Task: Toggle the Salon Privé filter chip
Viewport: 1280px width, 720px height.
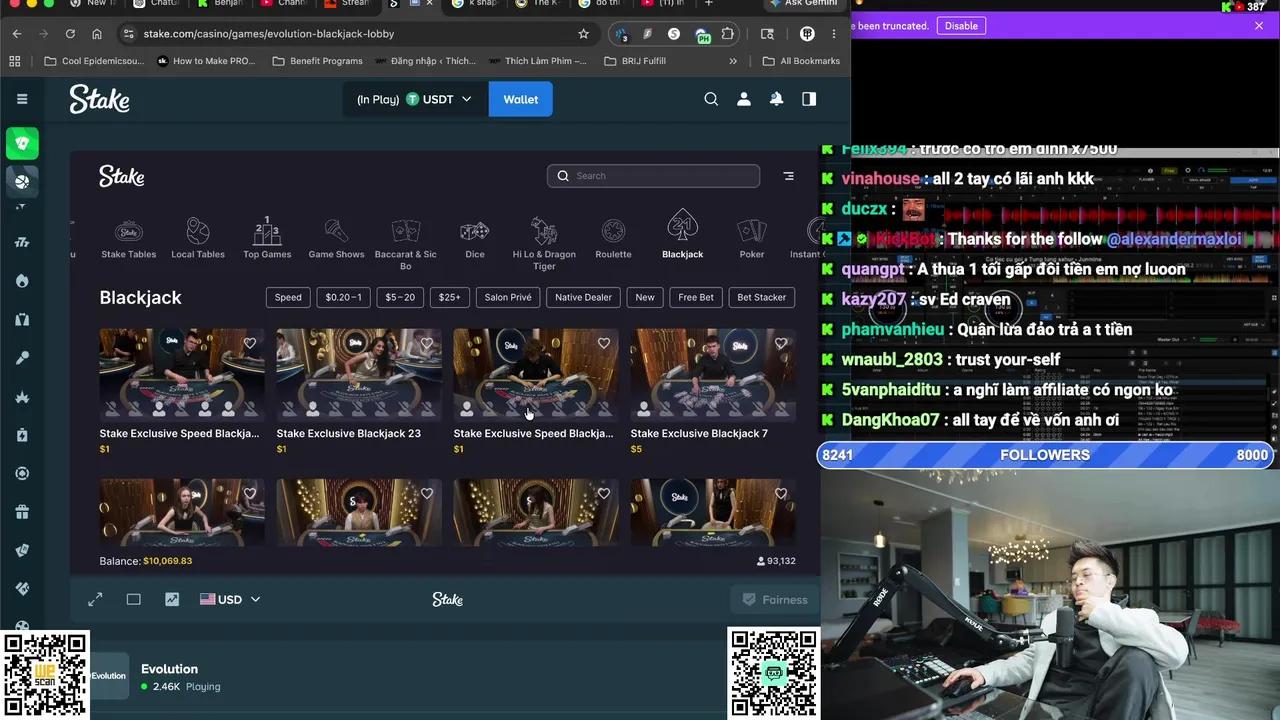Action: 508,297
